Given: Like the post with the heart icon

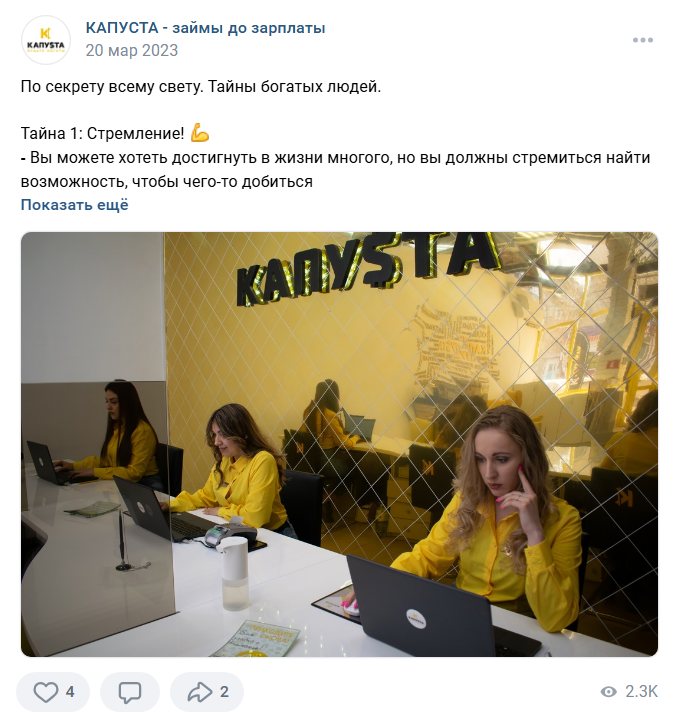Looking at the screenshot, I should click(46, 692).
